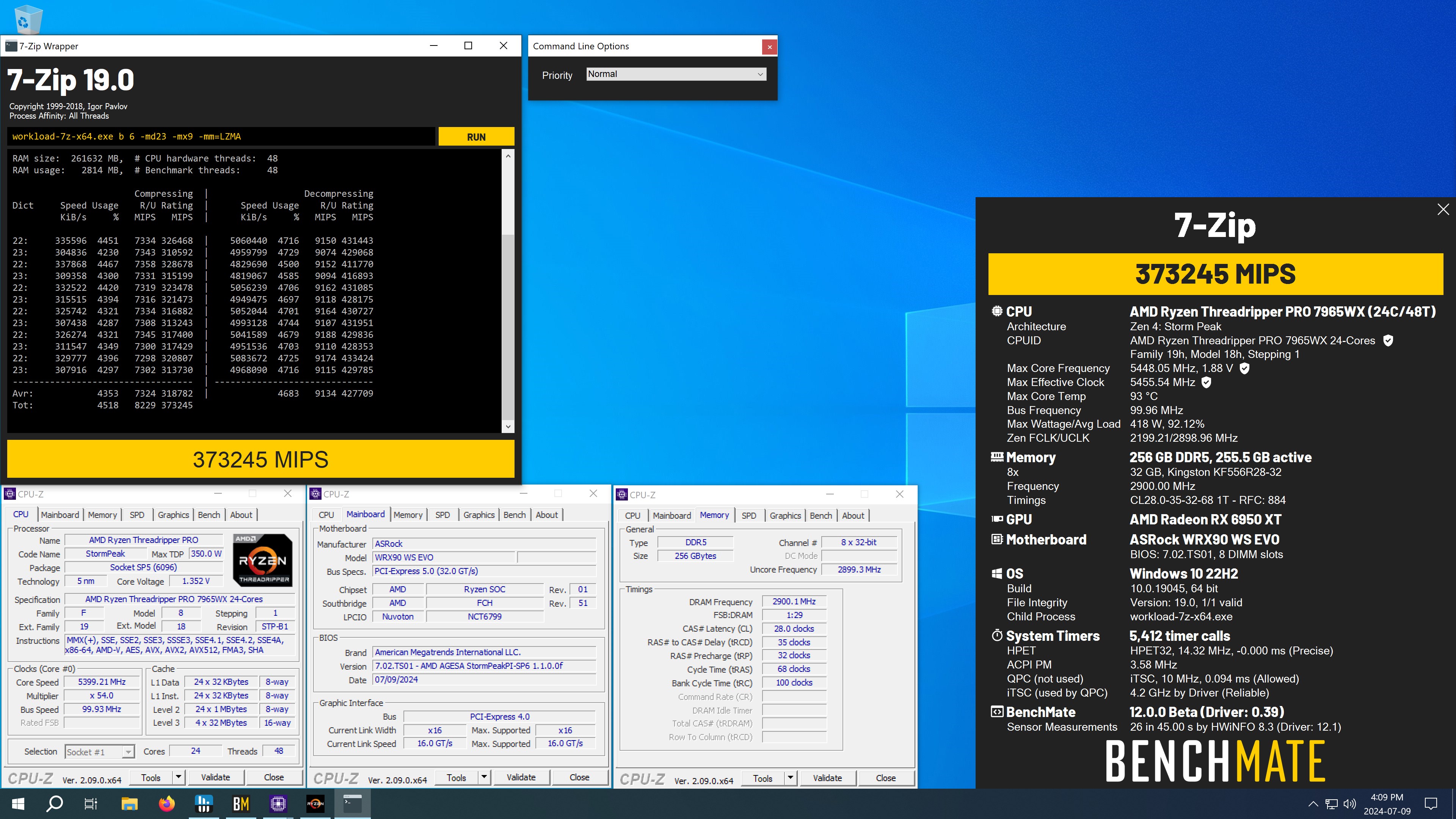
Task: Click Tools button in first CPU-Z window
Action: tap(151, 777)
